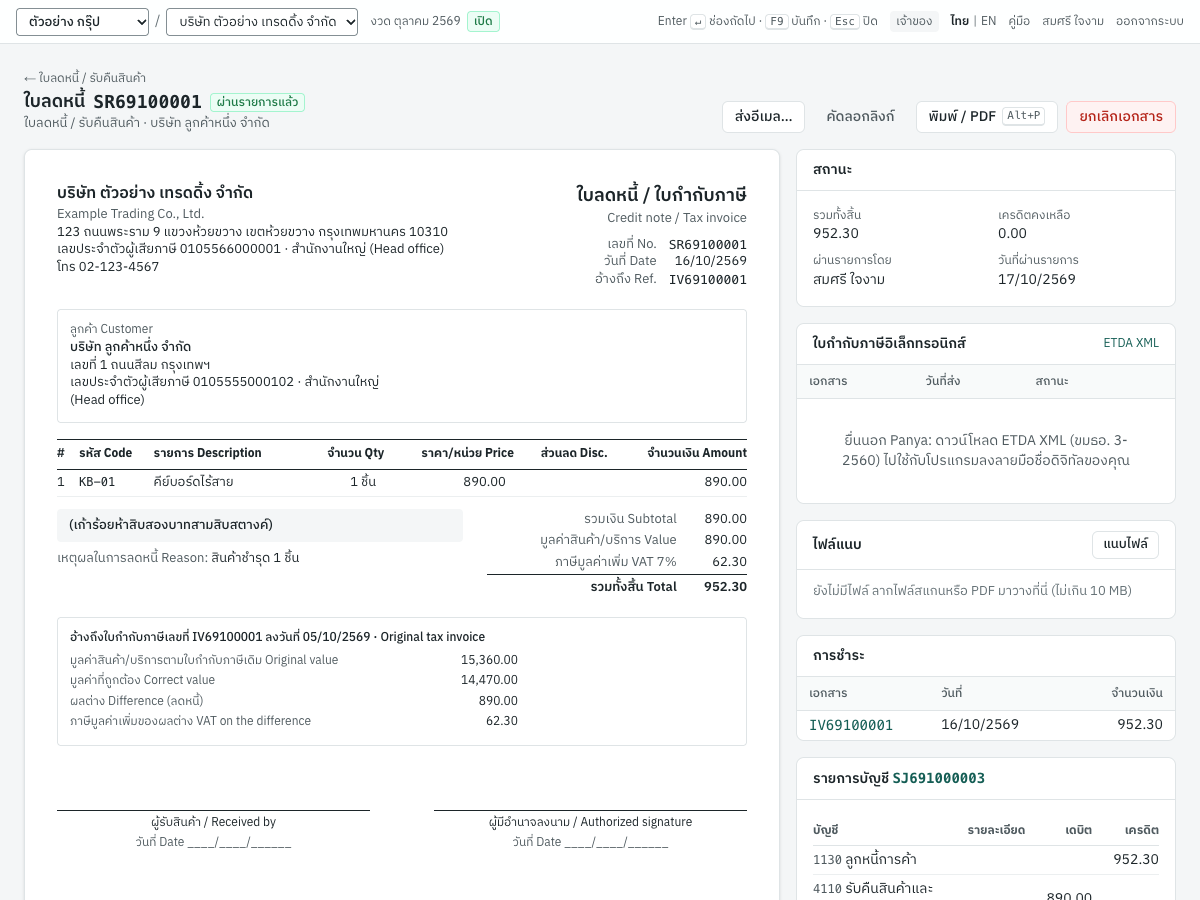The height and width of the screenshot is (900, 1200).
Task: Click the ไฟล์แนบ file drop area text
Action: pyautogui.click(x=972, y=591)
